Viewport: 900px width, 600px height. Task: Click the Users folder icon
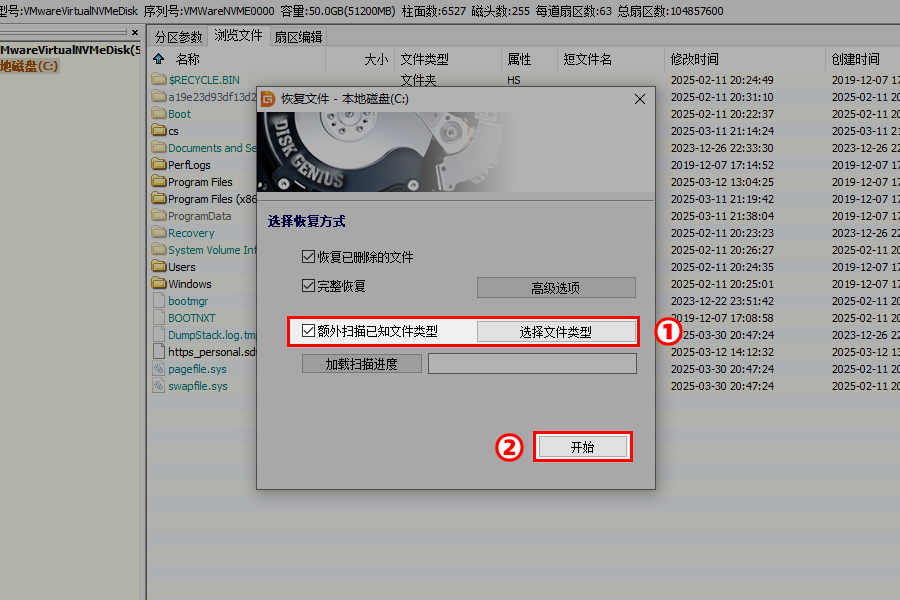(x=159, y=266)
